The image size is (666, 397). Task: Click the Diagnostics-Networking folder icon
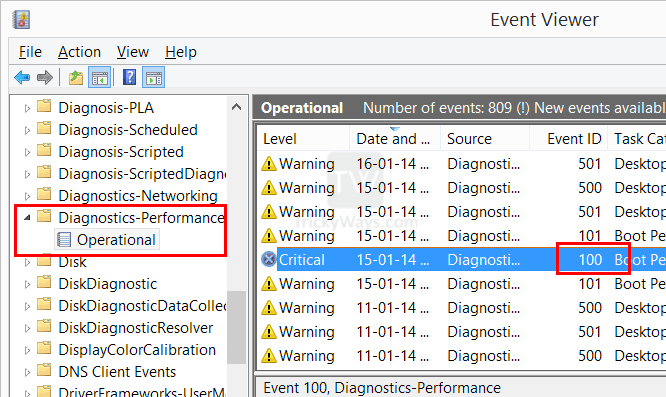tap(44, 194)
